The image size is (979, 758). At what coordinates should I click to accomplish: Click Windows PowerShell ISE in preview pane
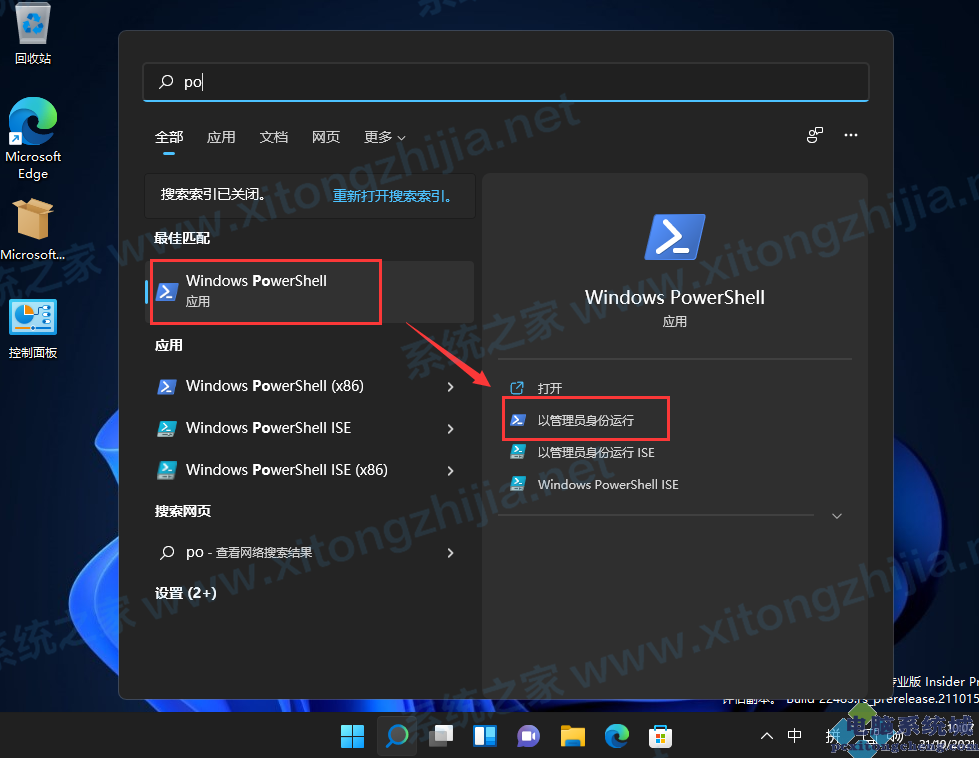click(608, 485)
